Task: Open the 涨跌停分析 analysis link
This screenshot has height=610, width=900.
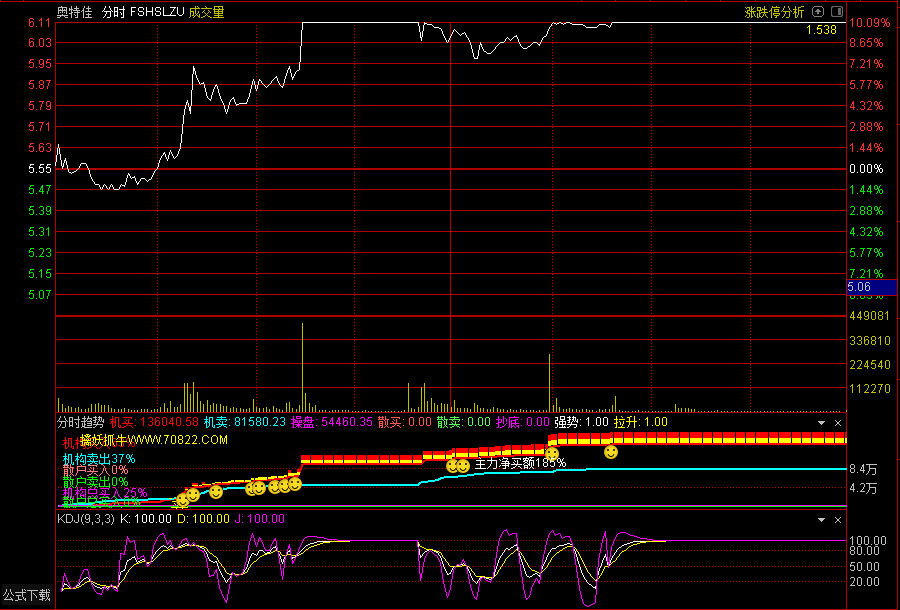Action: [x=774, y=12]
